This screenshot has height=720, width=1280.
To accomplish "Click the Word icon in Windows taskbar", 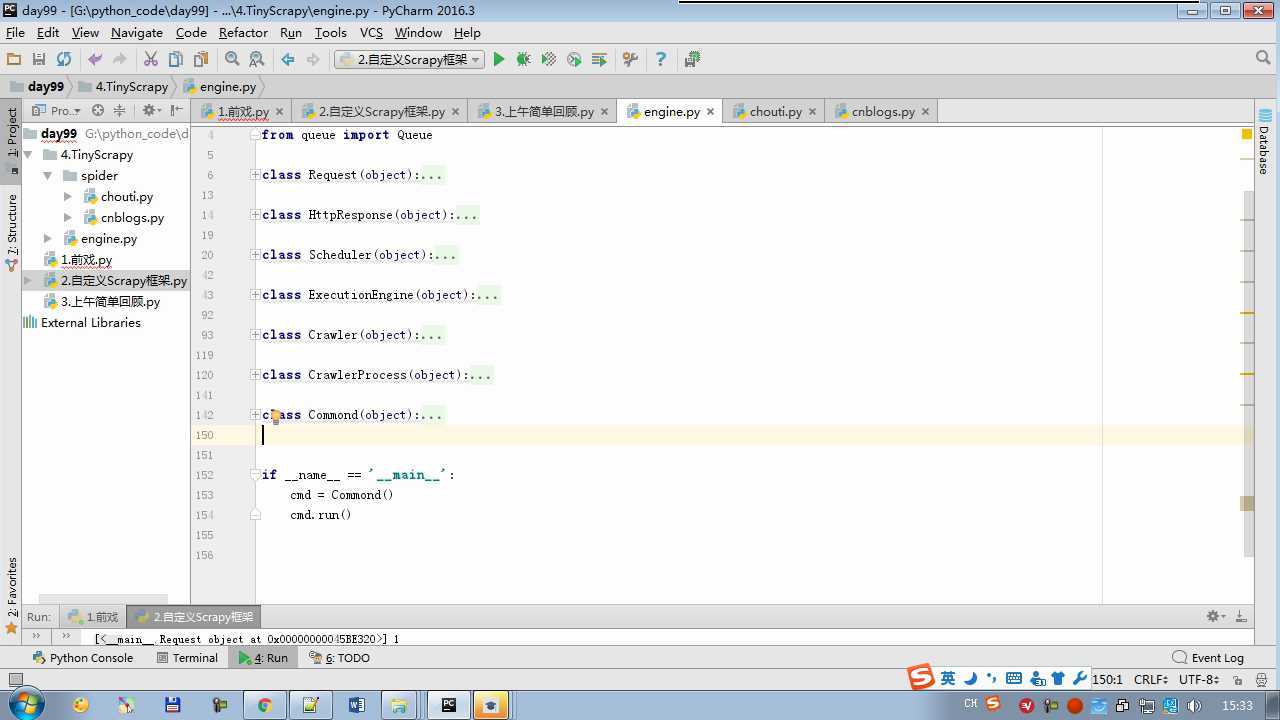I will [x=357, y=705].
